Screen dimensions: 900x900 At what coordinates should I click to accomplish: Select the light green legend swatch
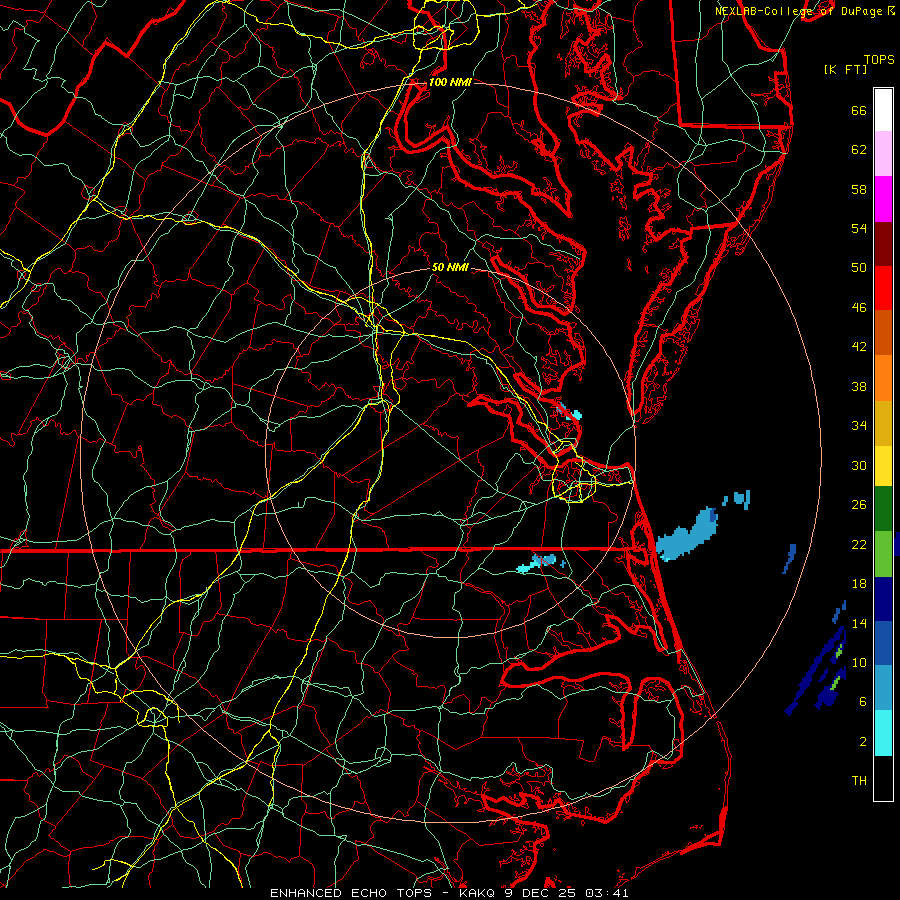click(883, 554)
